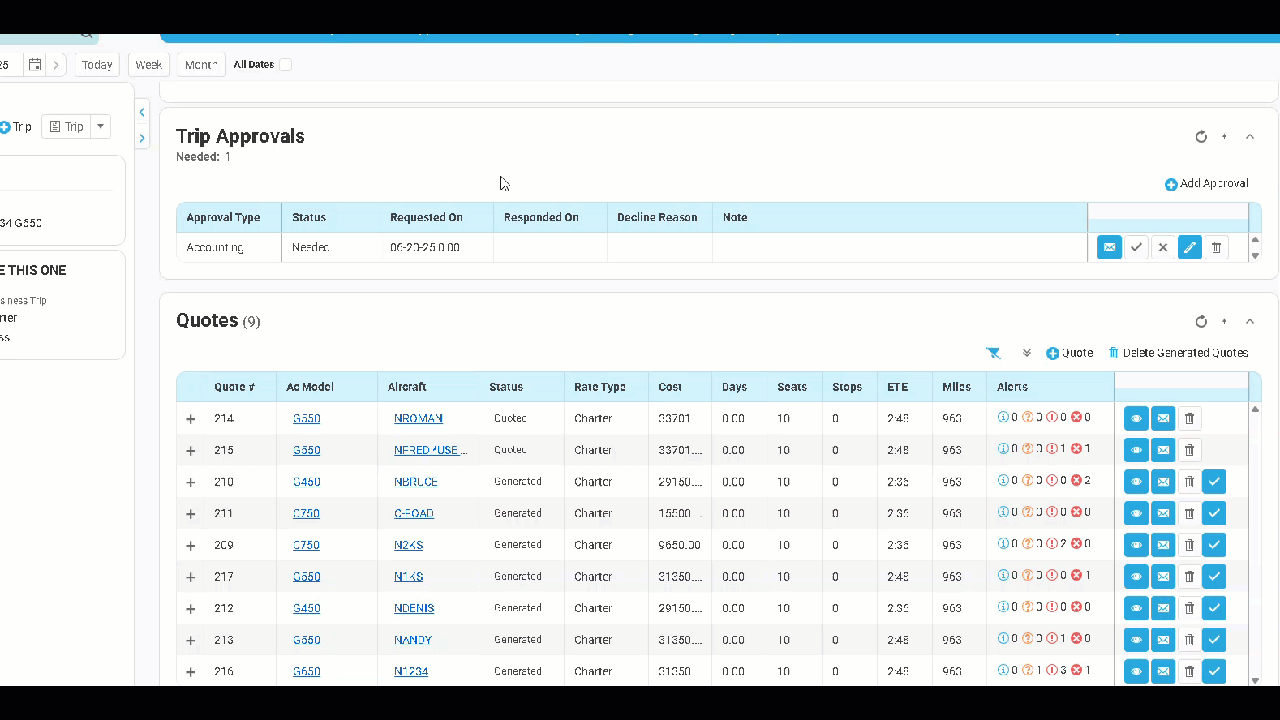Viewport: 1280px width, 720px height.
Task: Switch to Month view
Action: (201, 65)
